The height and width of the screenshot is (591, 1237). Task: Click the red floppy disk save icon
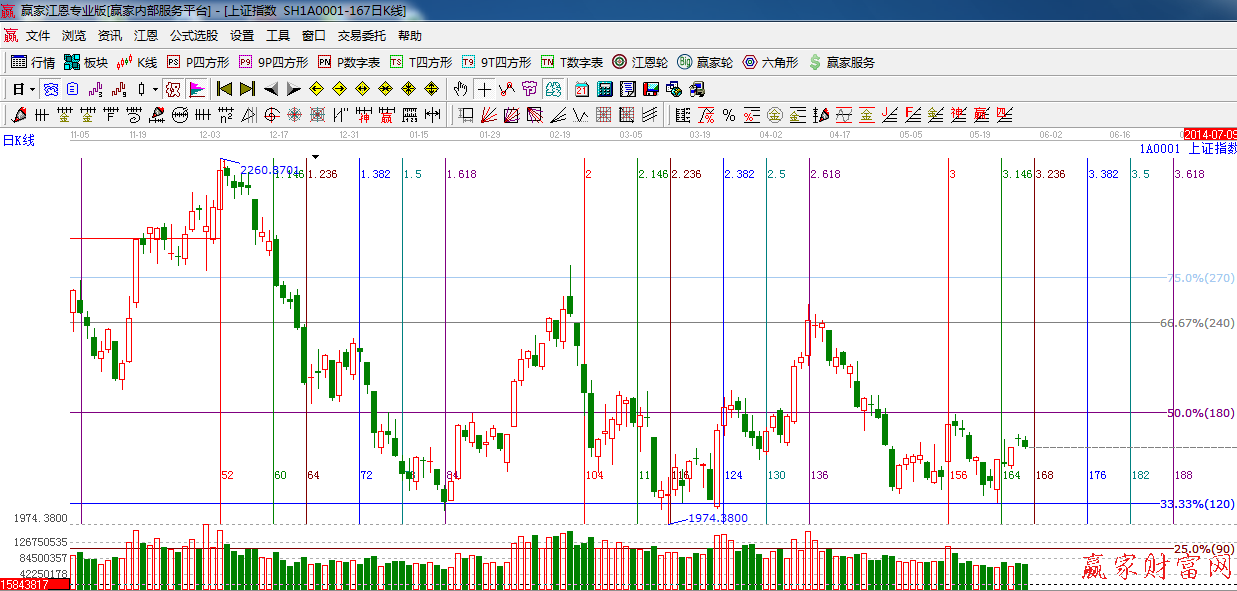click(651, 89)
